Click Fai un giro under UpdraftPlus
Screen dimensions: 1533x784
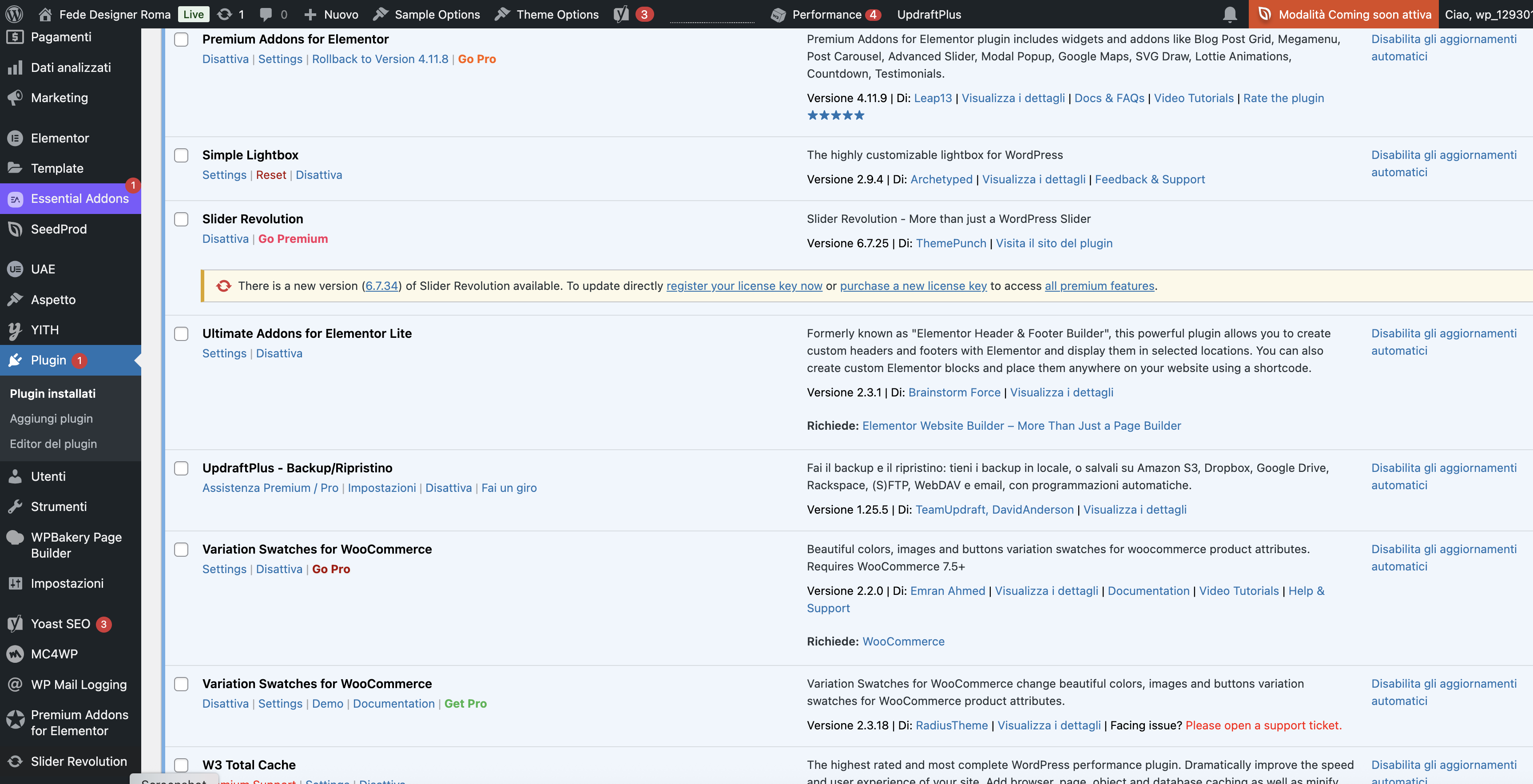coord(509,488)
